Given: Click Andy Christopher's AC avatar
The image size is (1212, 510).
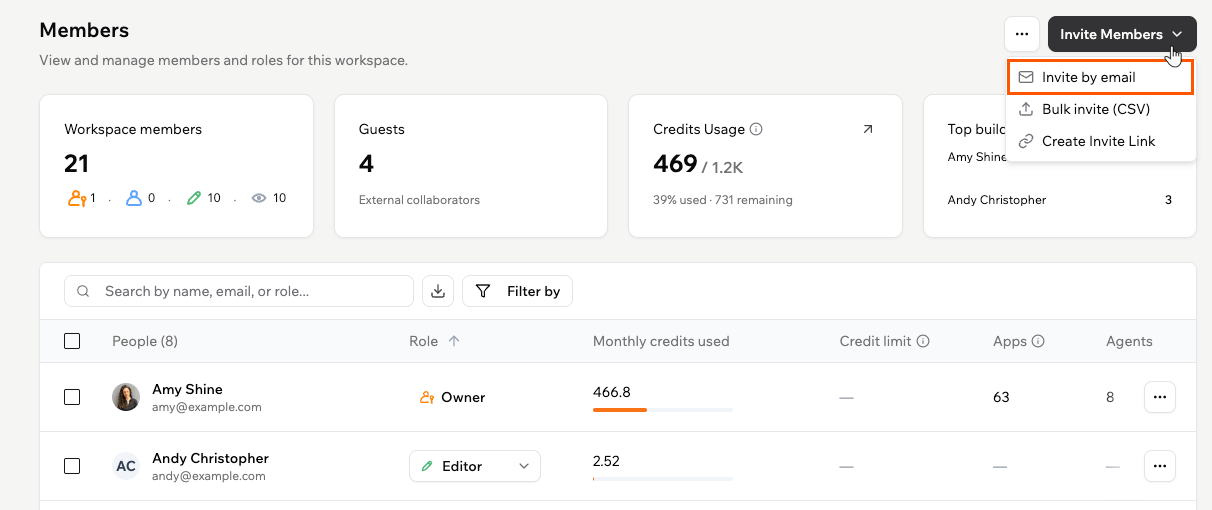Looking at the screenshot, I should pyautogui.click(x=126, y=466).
